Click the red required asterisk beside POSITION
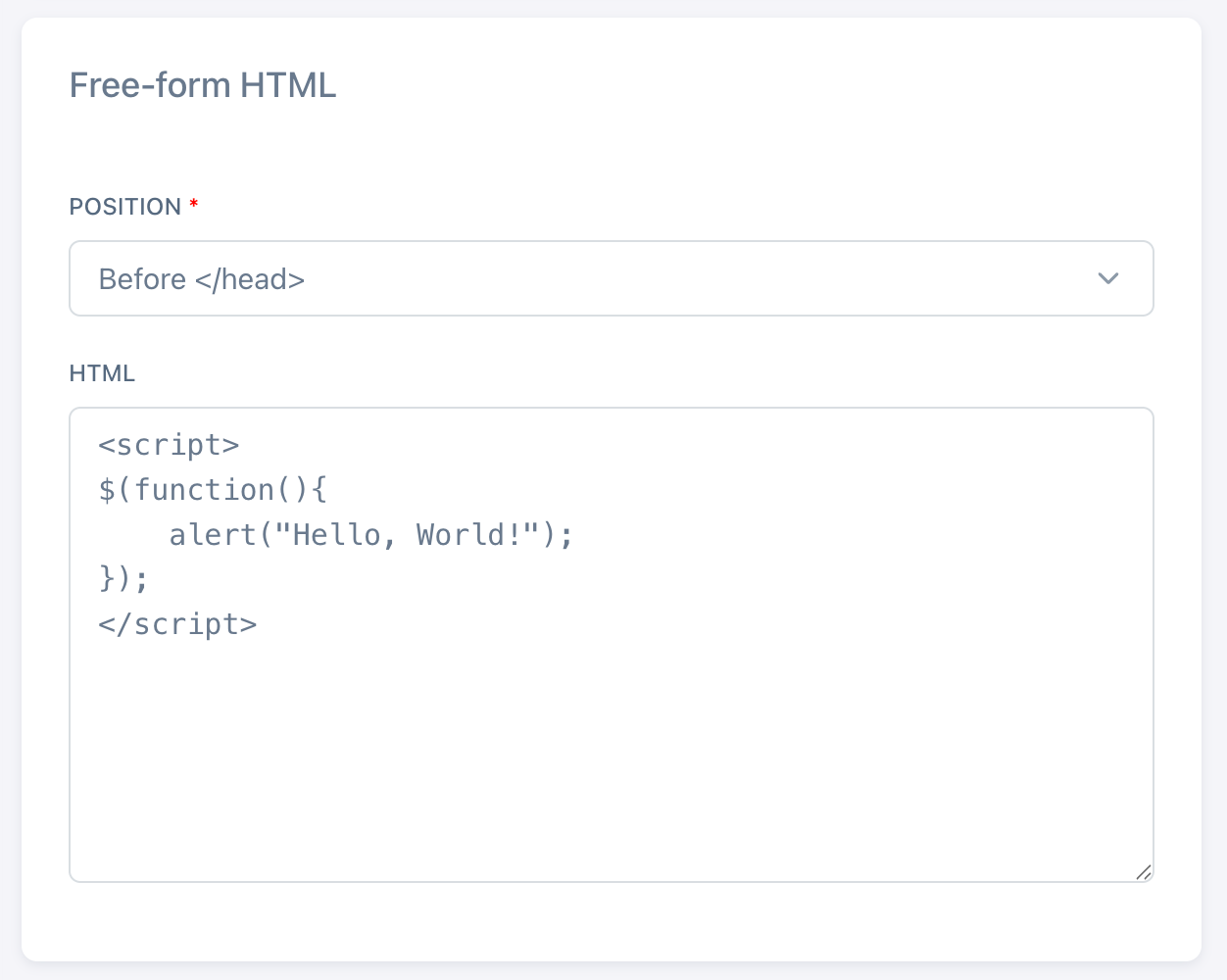Image resolution: width=1227 pixels, height=980 pixels. (x=193, y=205)
